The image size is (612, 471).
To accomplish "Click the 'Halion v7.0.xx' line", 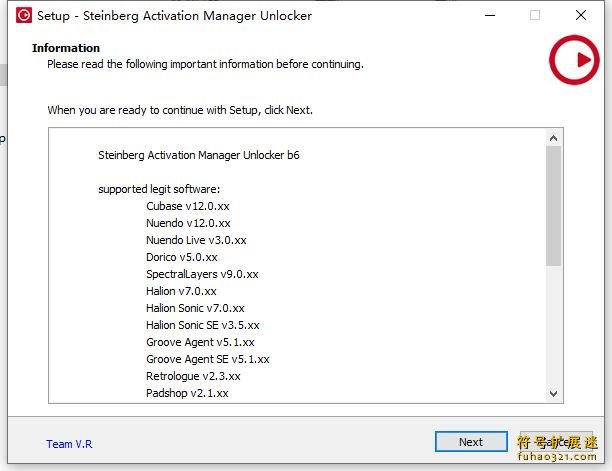I will pyautogui.click(x=181, y=291).
